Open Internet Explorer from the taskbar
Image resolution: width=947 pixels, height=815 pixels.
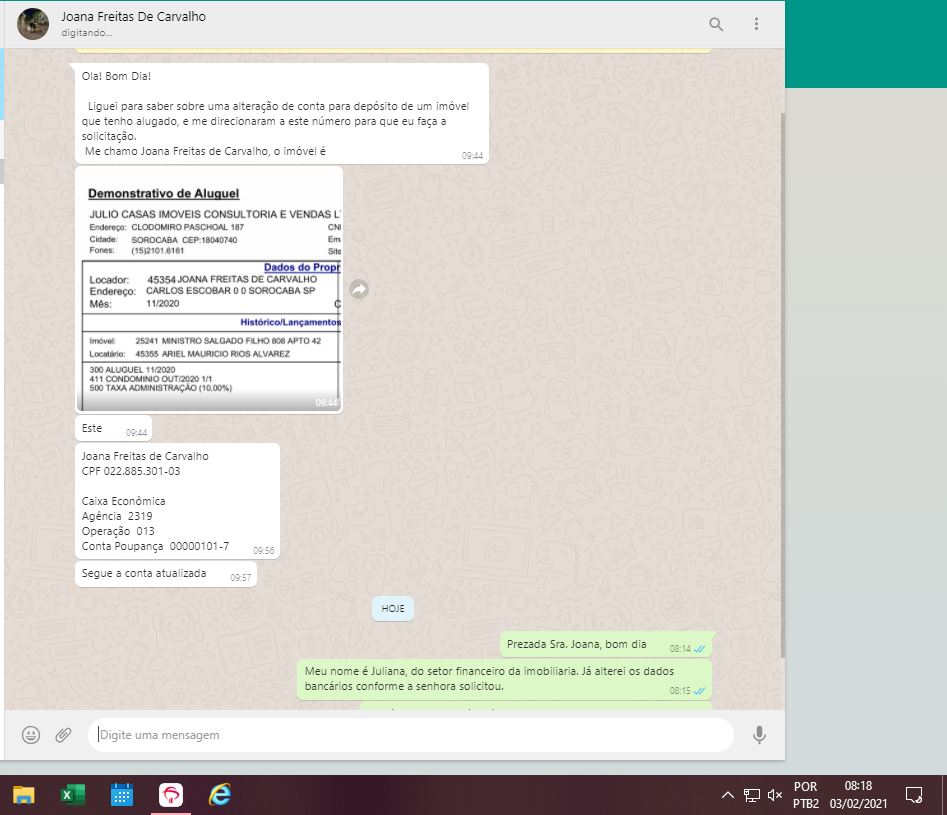pyautogui.click(x=220, y=795)
